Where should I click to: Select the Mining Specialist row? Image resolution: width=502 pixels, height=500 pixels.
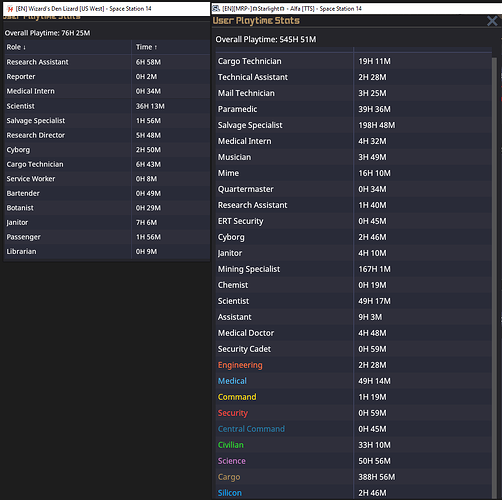tap(353, 269)
